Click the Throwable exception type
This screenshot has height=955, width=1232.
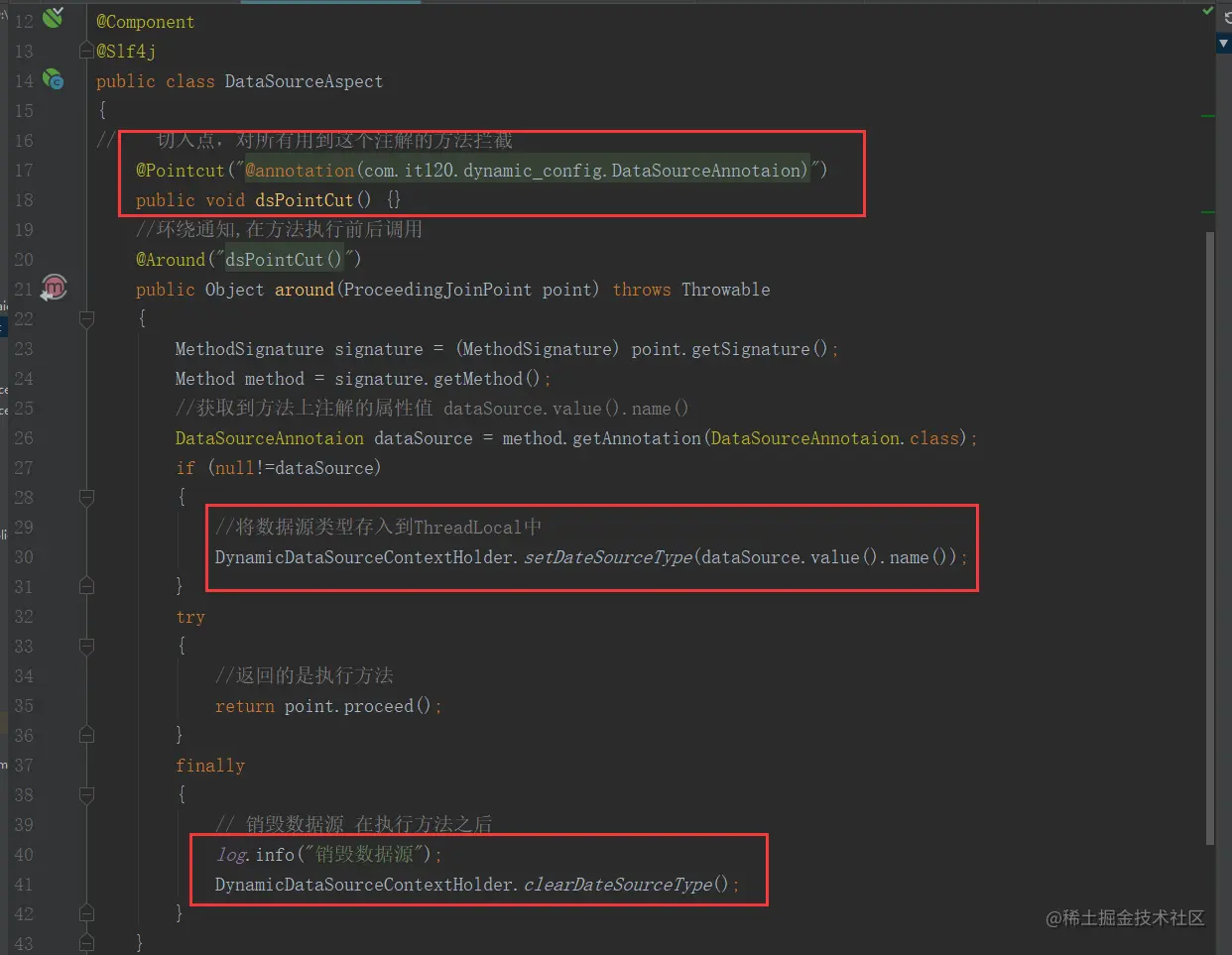pos(726,290)
